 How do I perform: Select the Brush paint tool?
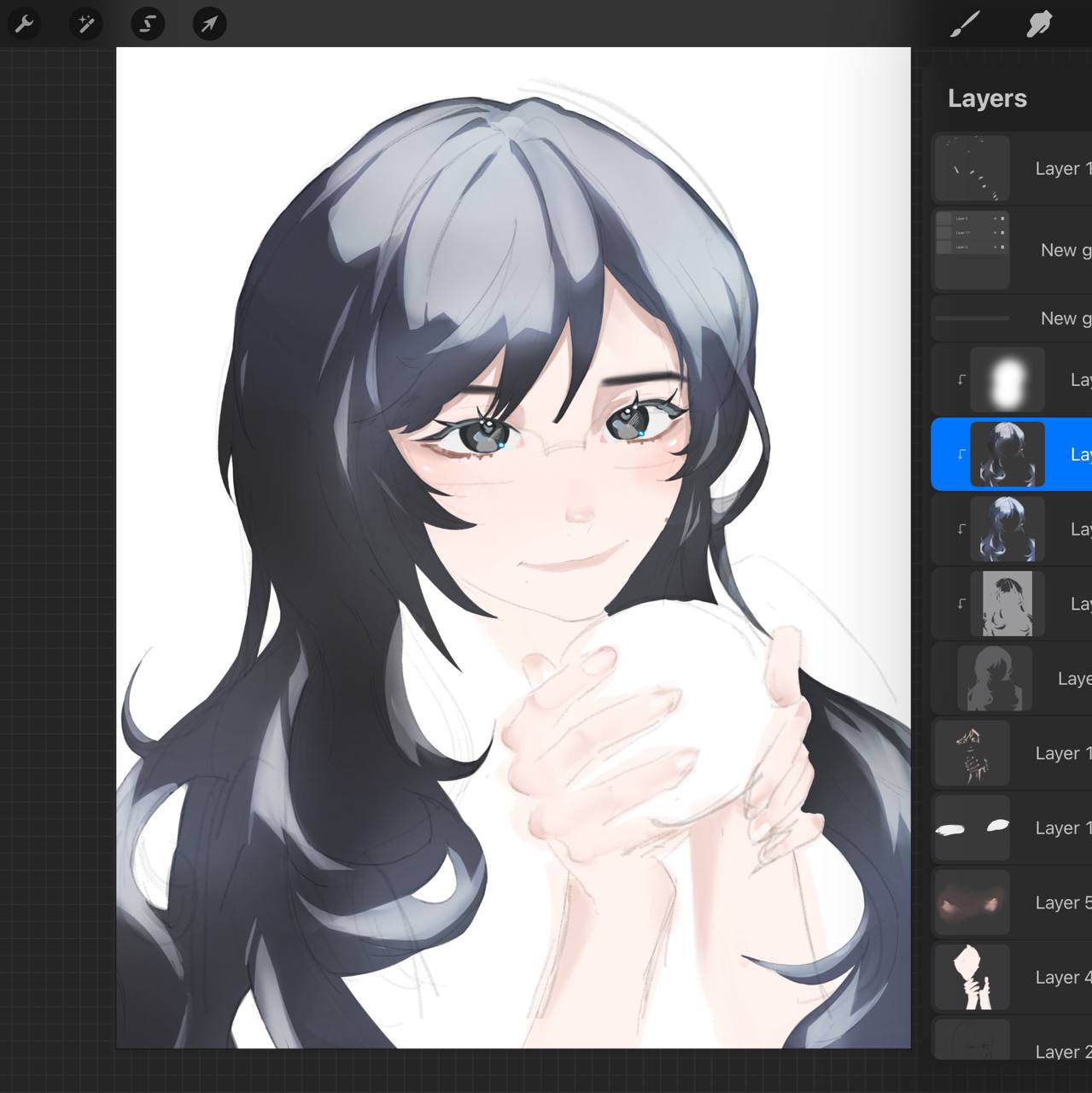(965, 24)
